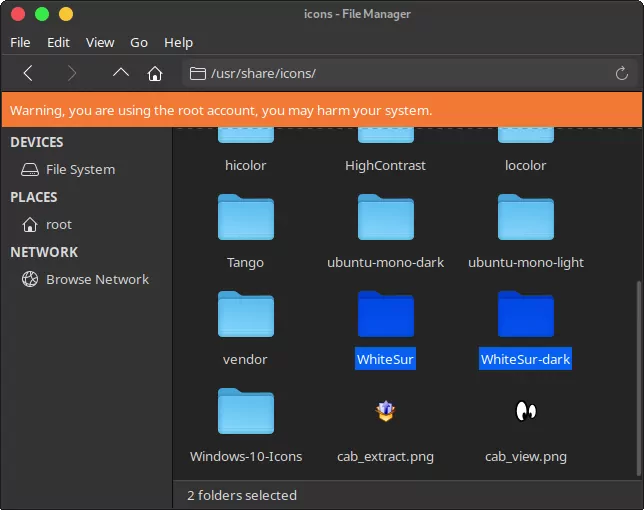The height and width of the screenshot is (510, 644).
Task: Click the WhiteSur folder icon
Action: click(386, 314)
